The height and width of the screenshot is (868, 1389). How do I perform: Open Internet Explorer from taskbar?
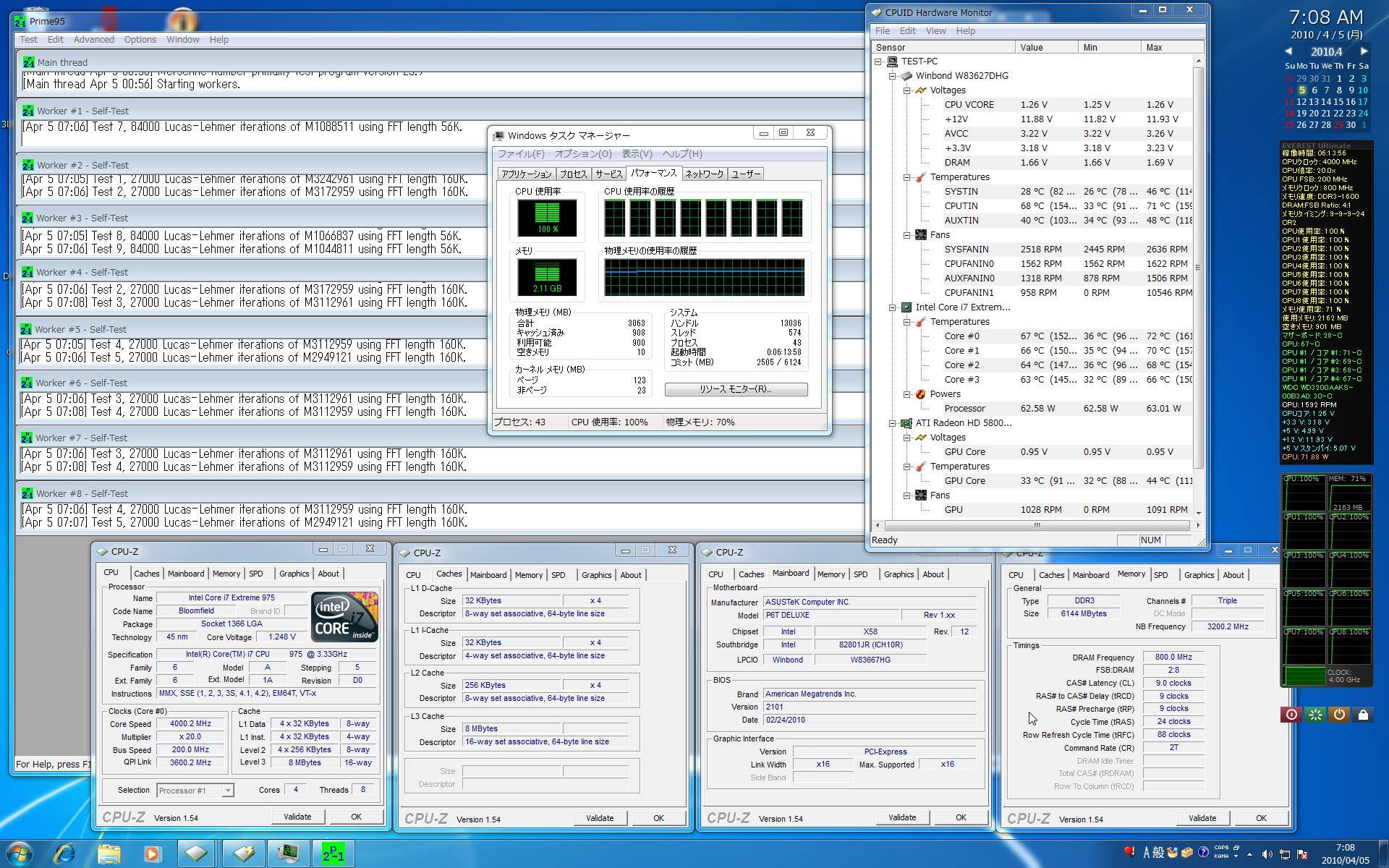point(65,854)
